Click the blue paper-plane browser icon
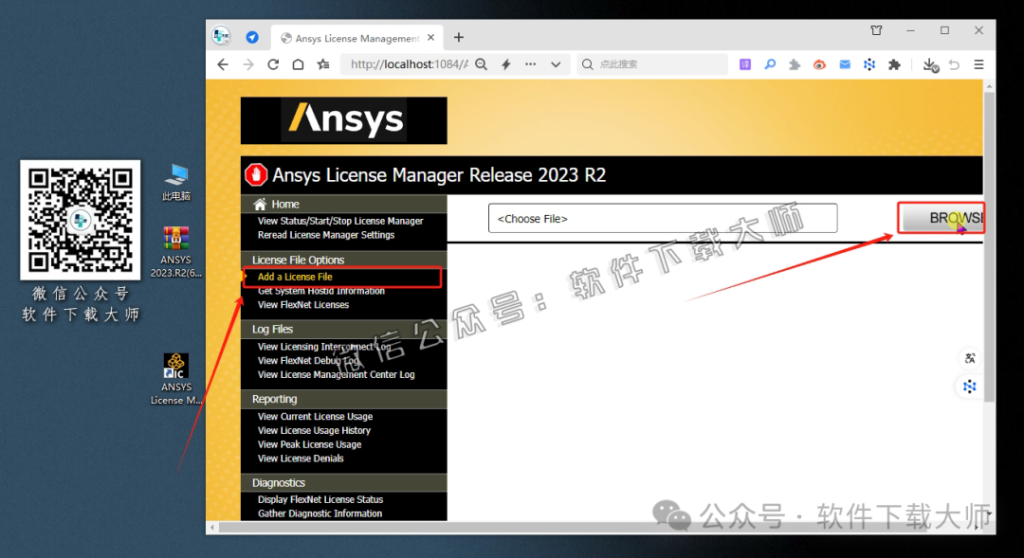The height and width of the screenshot is (558, 1024). (252, 37)
